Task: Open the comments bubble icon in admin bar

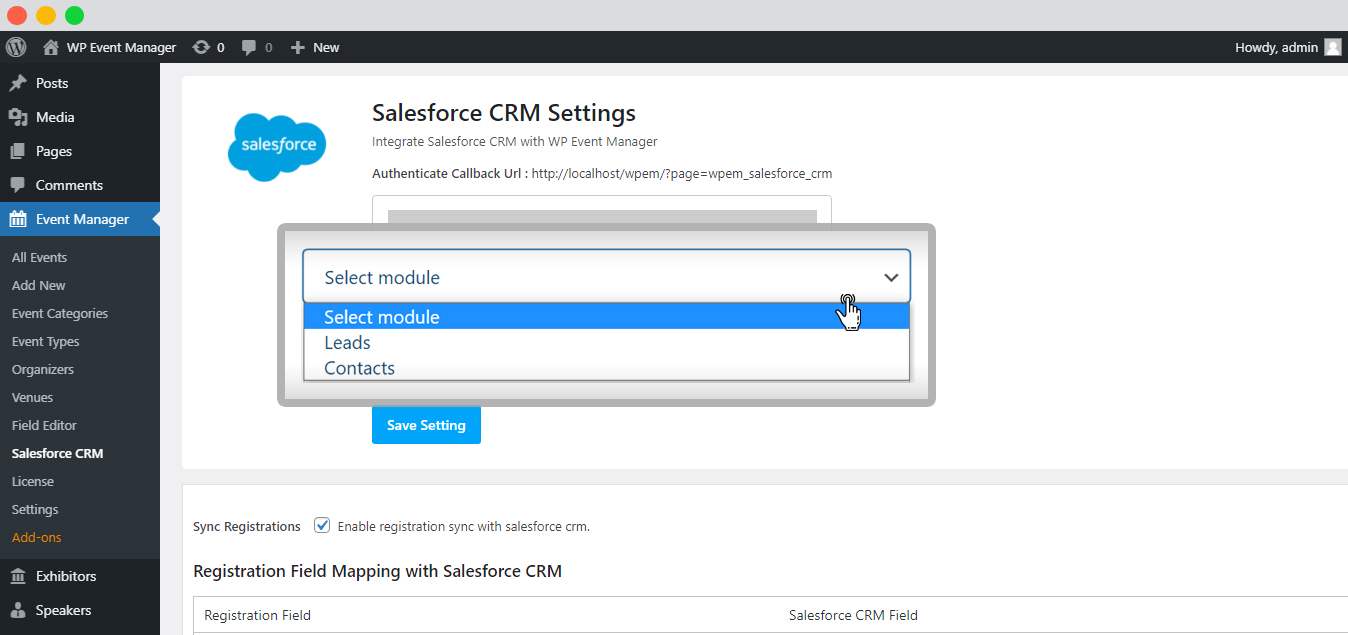Action: [250, 47]
